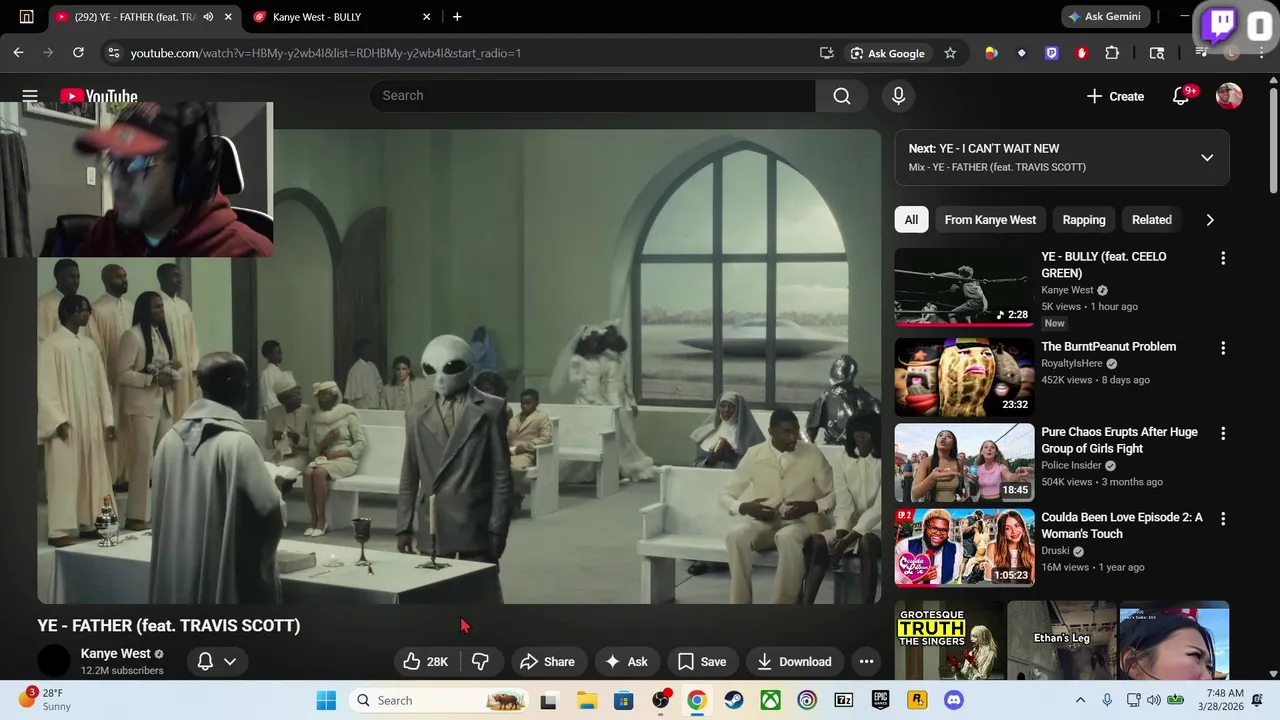The image size is (1280, 720).
Task: Open Chrome tab search dropdown
Action: pos(27,17)
